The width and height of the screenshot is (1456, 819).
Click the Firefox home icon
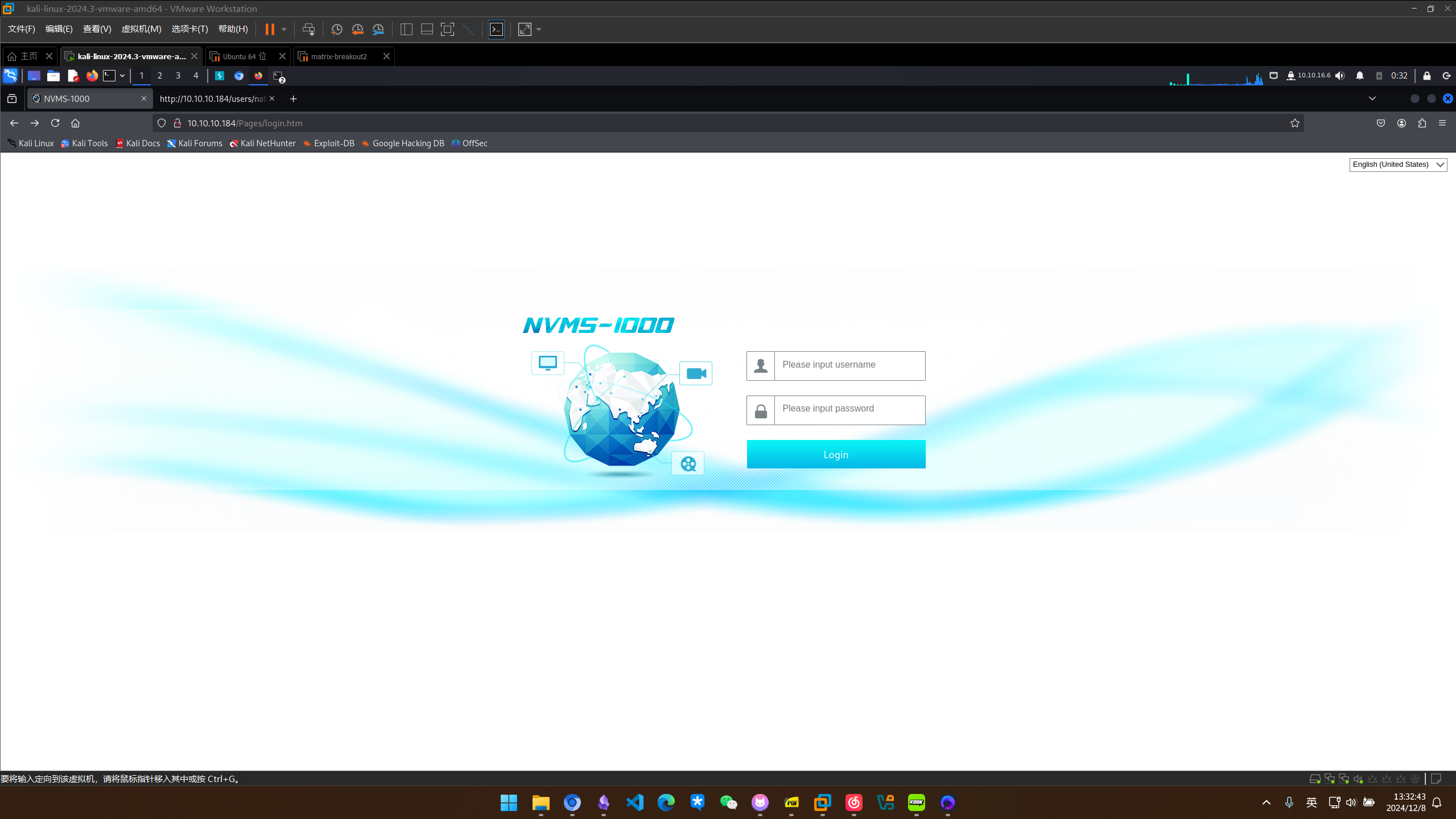(75, 123)
